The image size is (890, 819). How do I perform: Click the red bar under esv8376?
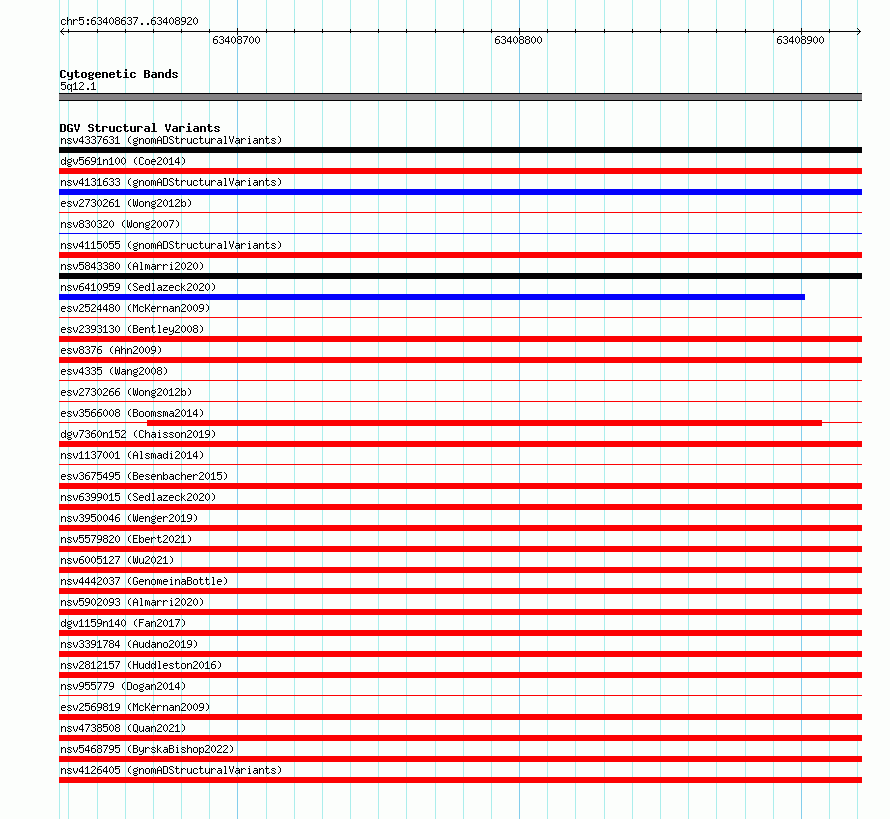point(460,360)
